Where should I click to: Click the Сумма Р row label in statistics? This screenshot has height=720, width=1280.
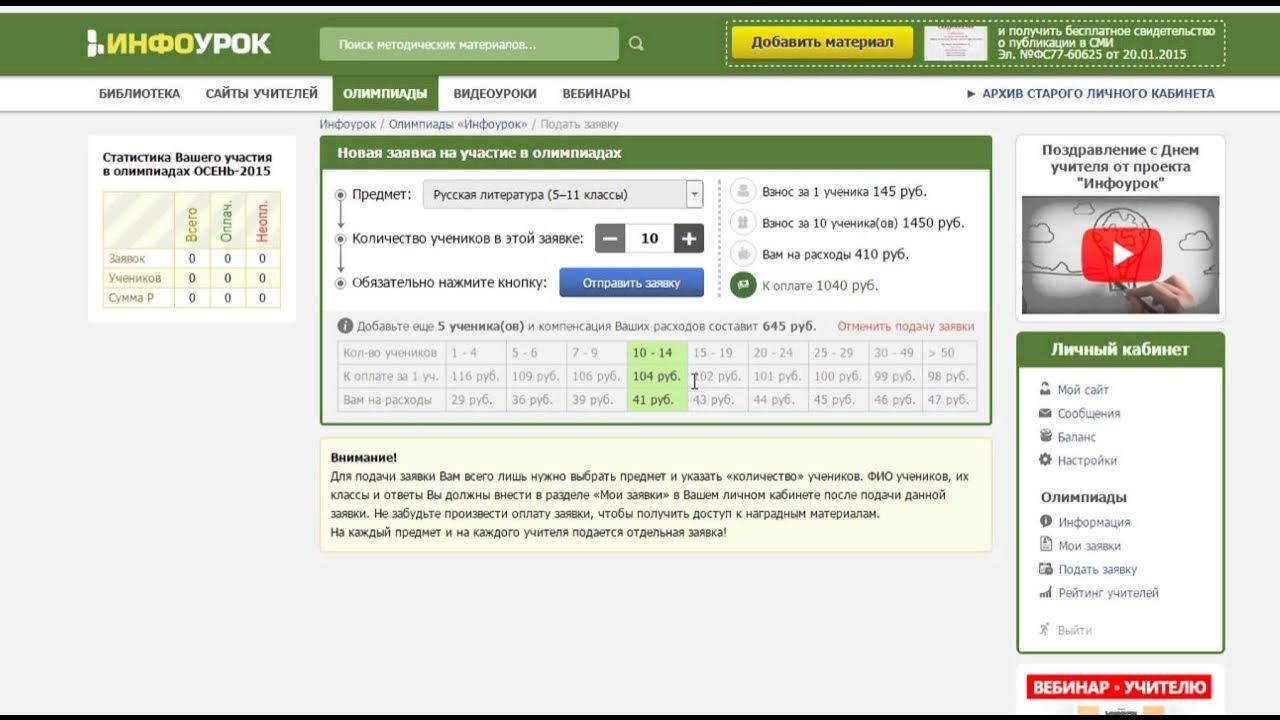(x=131, y=298)
